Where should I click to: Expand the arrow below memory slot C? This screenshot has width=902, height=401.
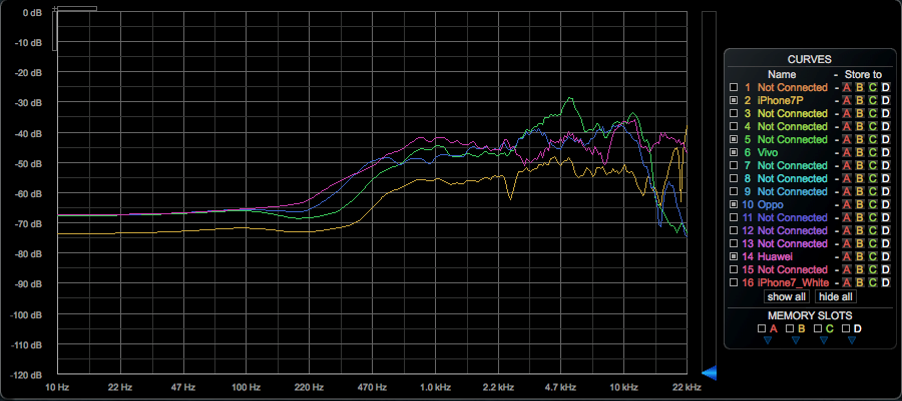[x=824, y=340]
